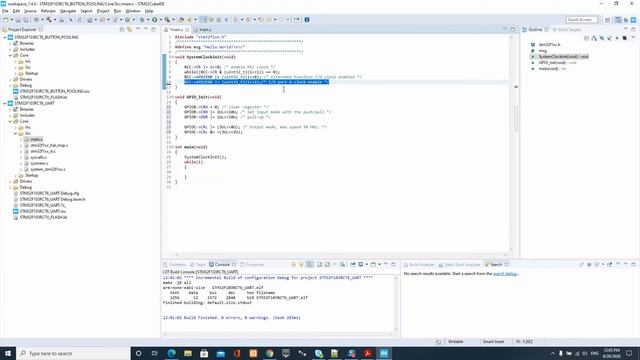Click the search dialog link
The image size is (640, 360).
pos(505,273)
